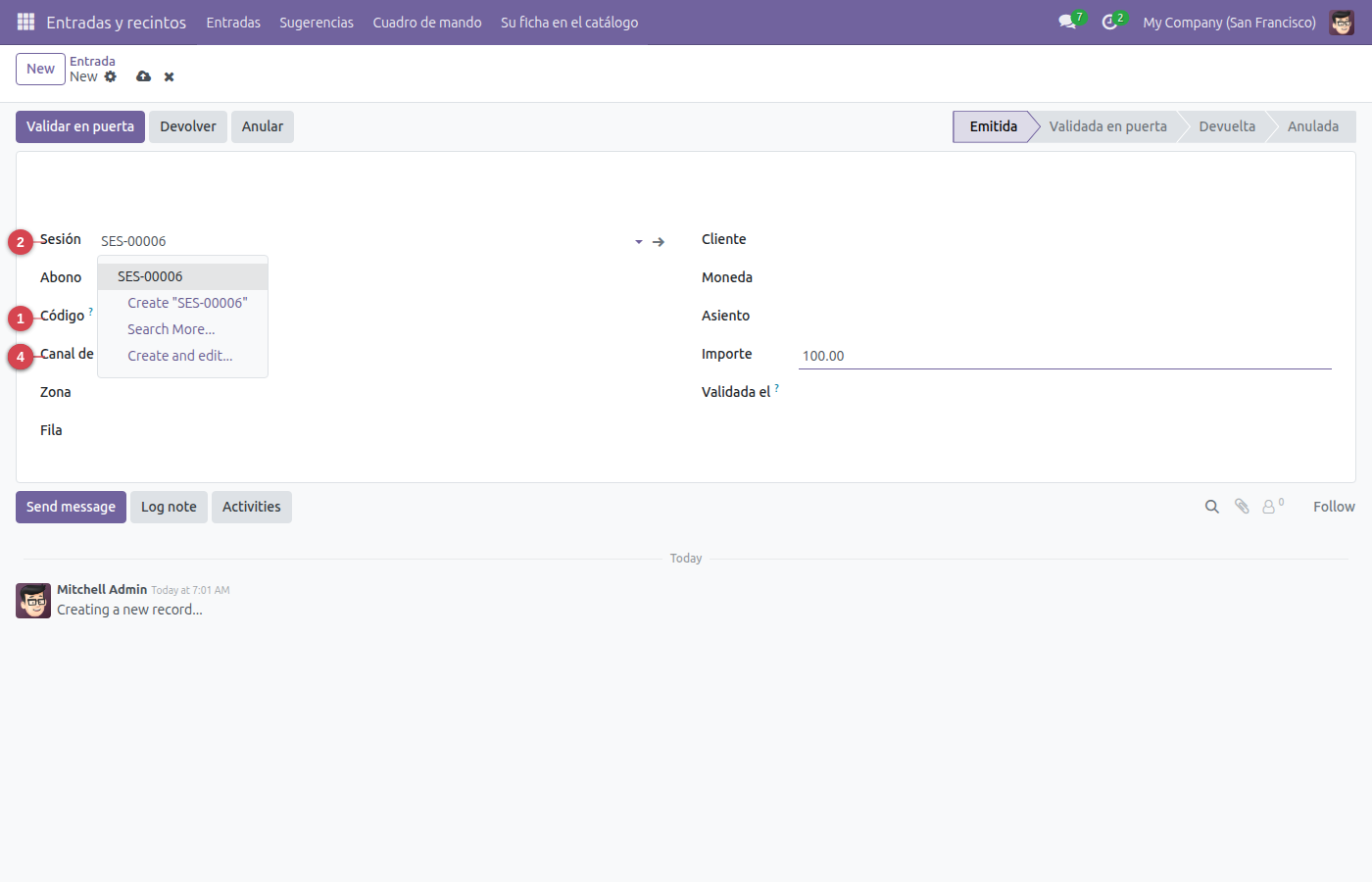Open the Activities button
1372x882 pixels.
(x=252, y=507)
